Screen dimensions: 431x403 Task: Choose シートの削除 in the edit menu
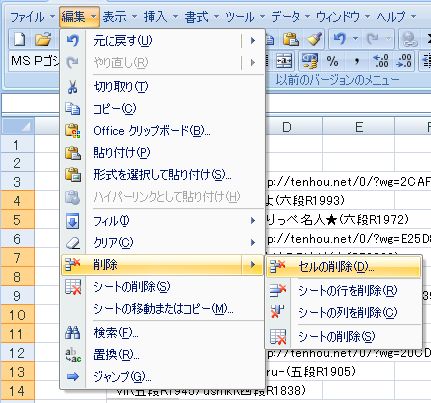click(x=162, y=287)
